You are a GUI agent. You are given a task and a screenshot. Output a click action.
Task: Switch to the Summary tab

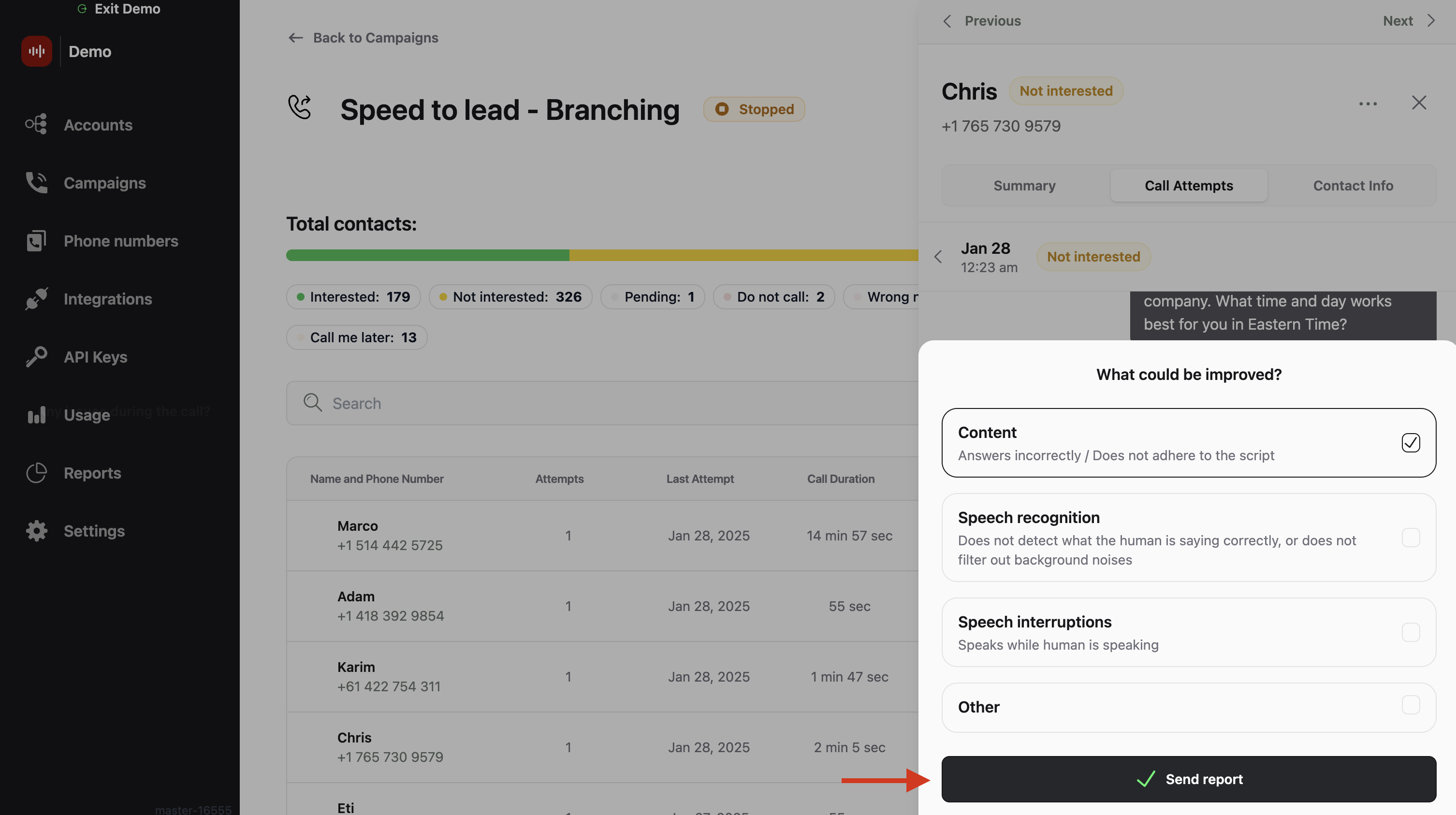1024,186
